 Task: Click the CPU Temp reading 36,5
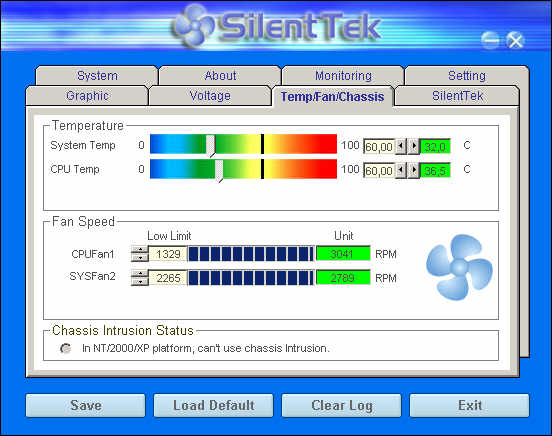[x=435, y=171]
